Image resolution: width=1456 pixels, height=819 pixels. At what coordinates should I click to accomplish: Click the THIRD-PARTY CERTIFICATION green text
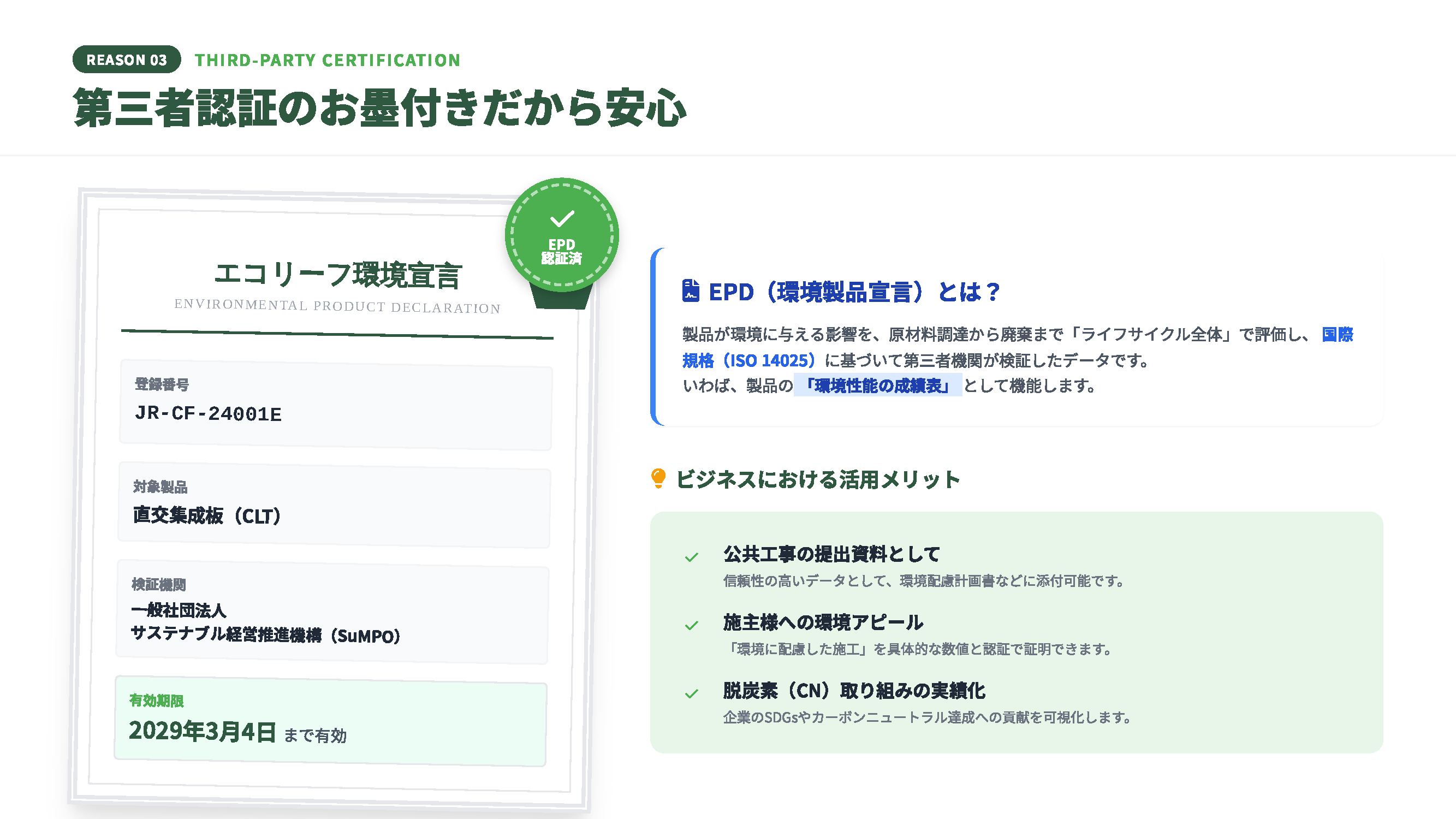tap(327, 60)
